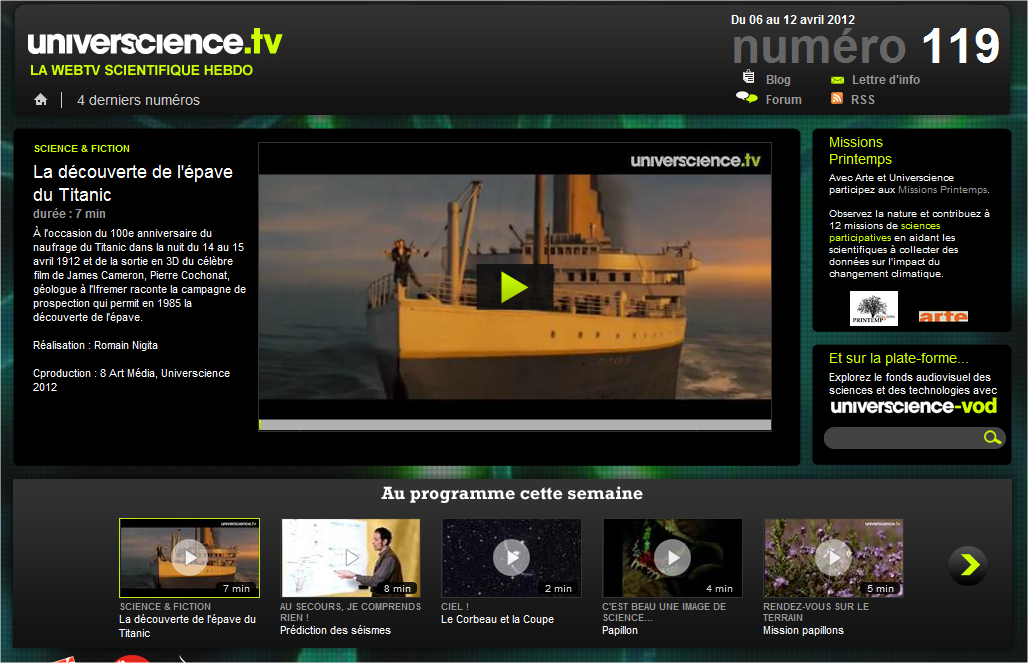Image resolution: width=1028 pixels, height=663 pixels.
Task: Click the durée : 7 min text
Action: (x=69, y=214)
